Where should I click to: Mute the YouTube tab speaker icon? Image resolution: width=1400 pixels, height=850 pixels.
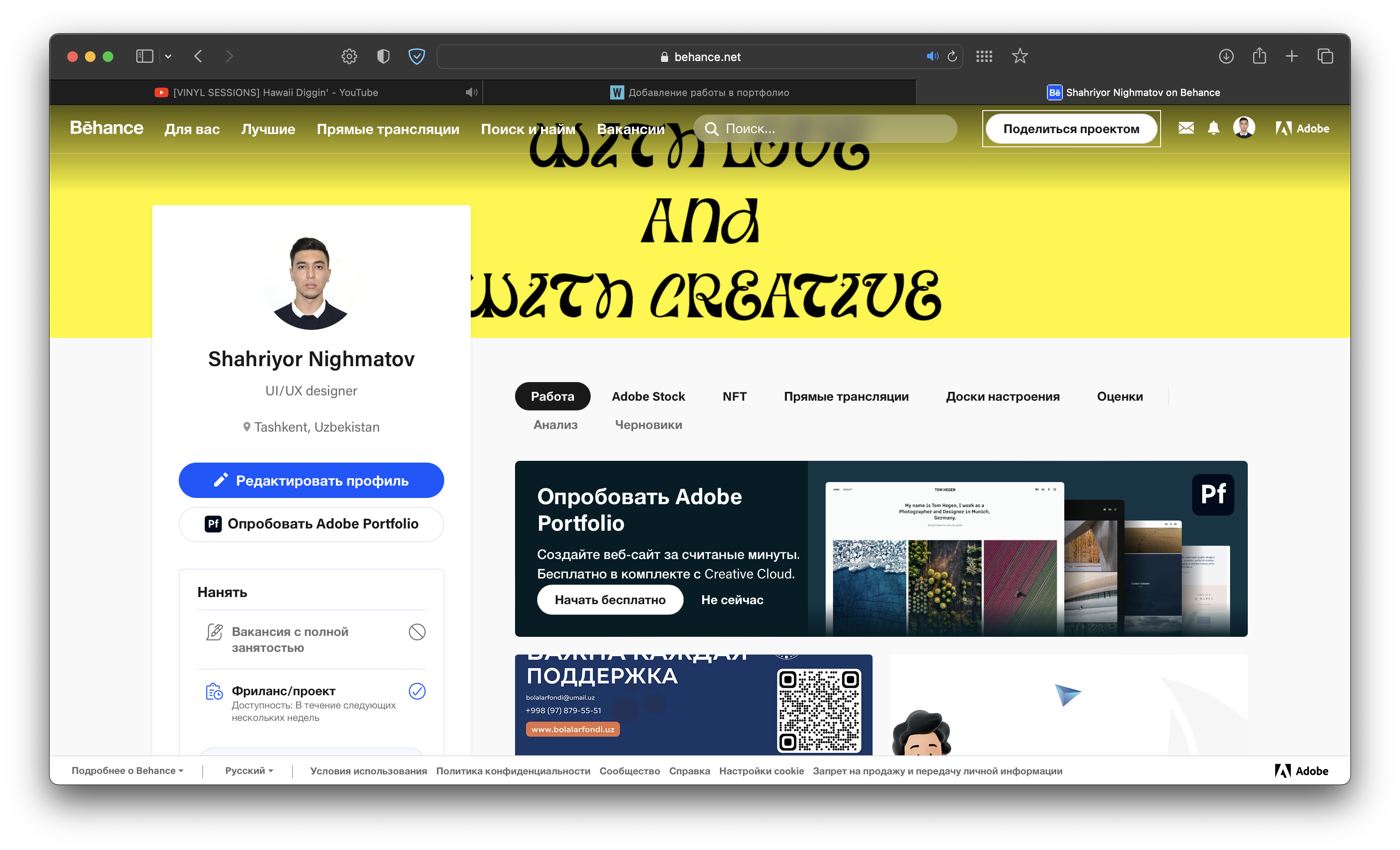coord(471,92)
